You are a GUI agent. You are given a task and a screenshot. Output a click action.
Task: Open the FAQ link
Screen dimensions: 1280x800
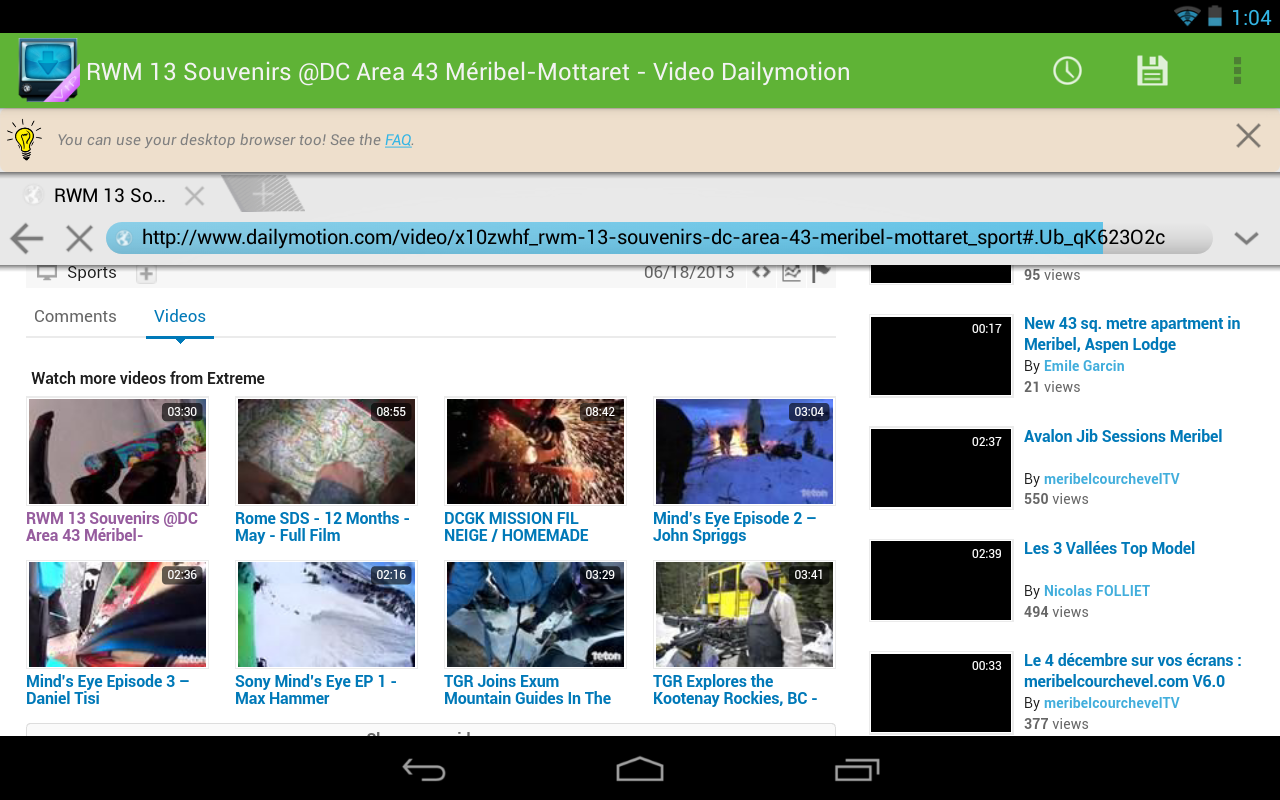(x=398, y=140)
